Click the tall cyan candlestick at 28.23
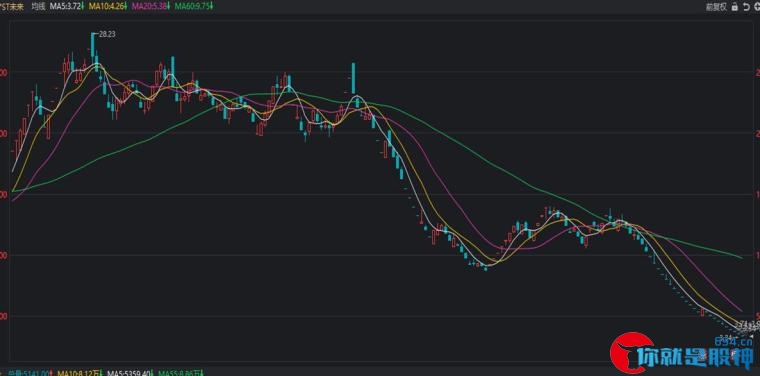 pos(93,45)
